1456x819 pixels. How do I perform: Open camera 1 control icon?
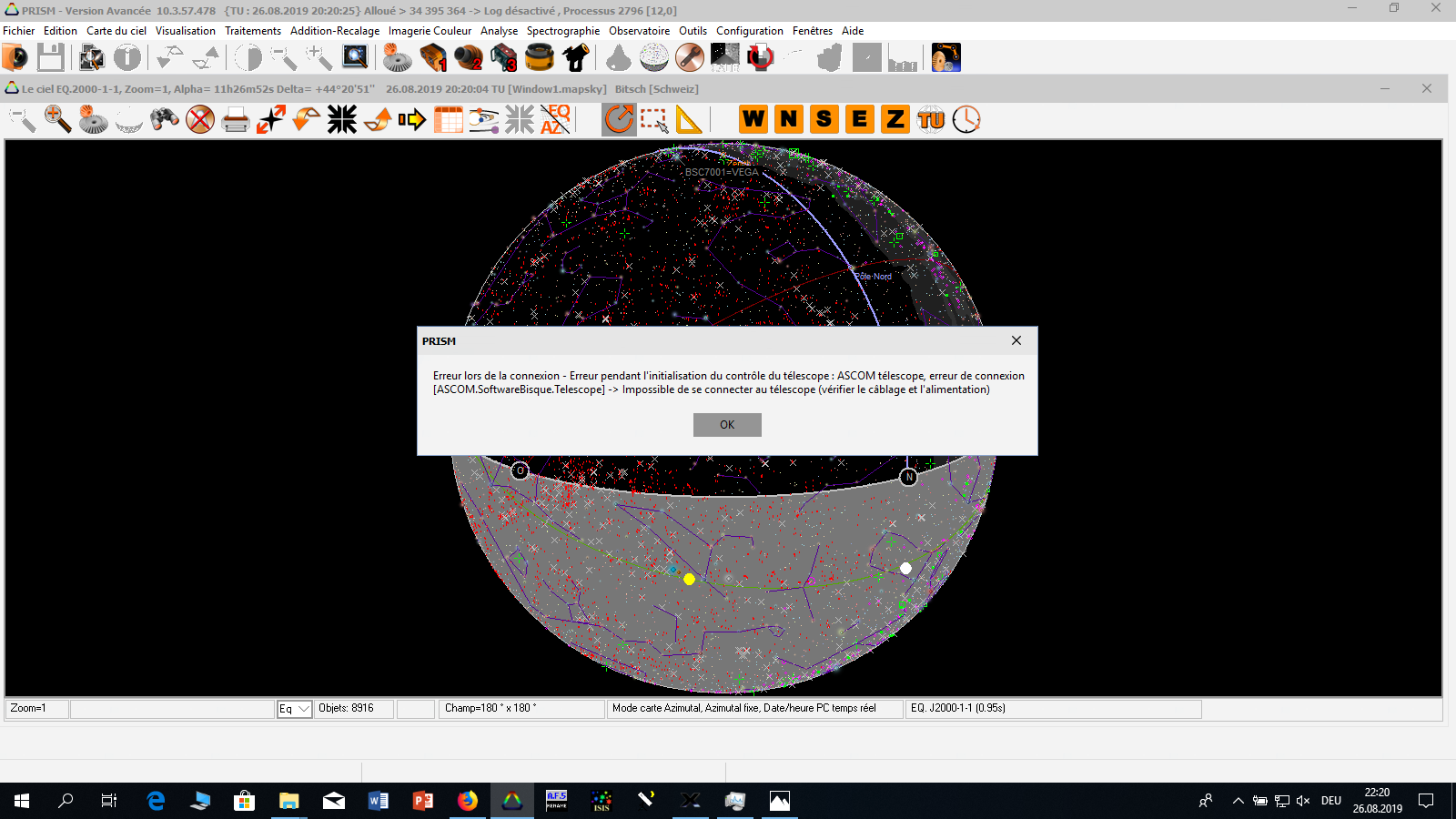tap(433, 58)
